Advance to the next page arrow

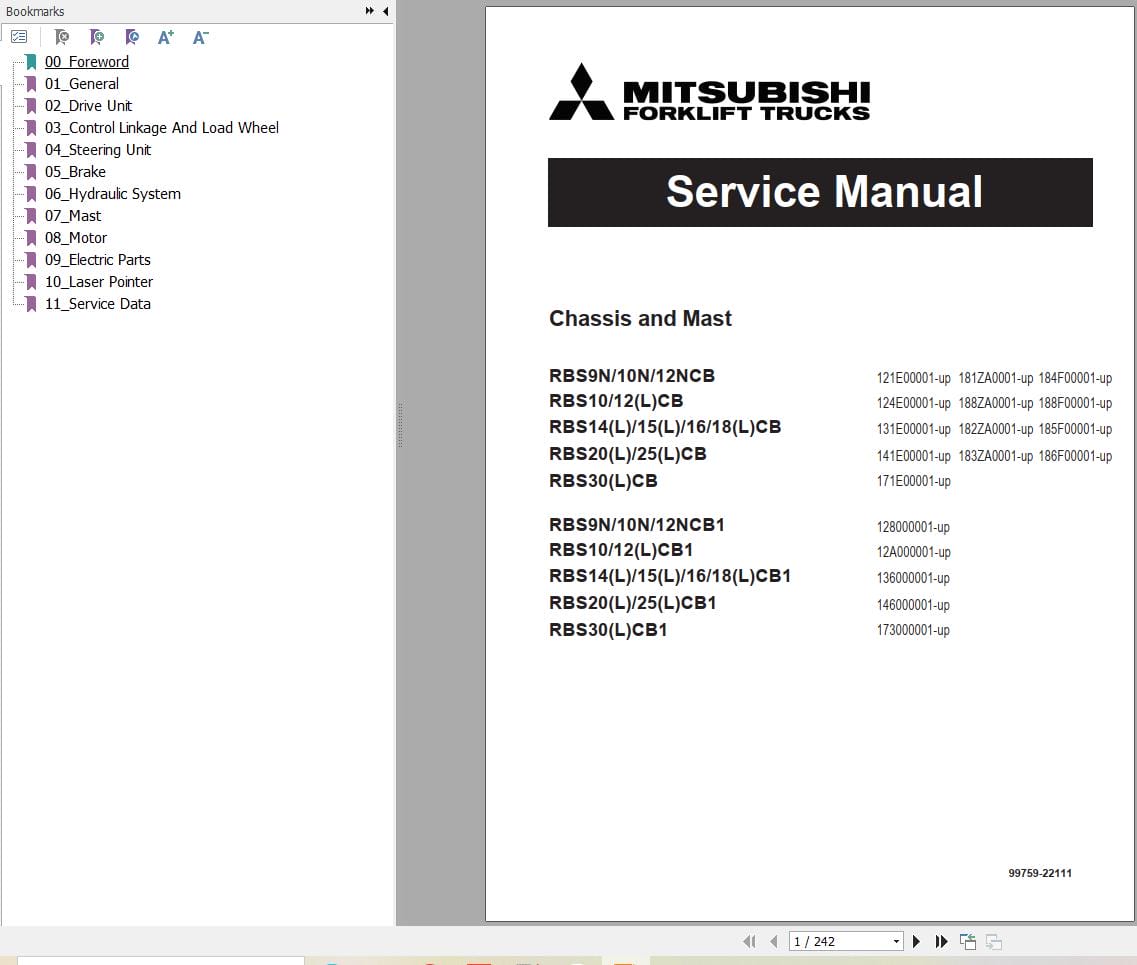(x=916, y=941)
